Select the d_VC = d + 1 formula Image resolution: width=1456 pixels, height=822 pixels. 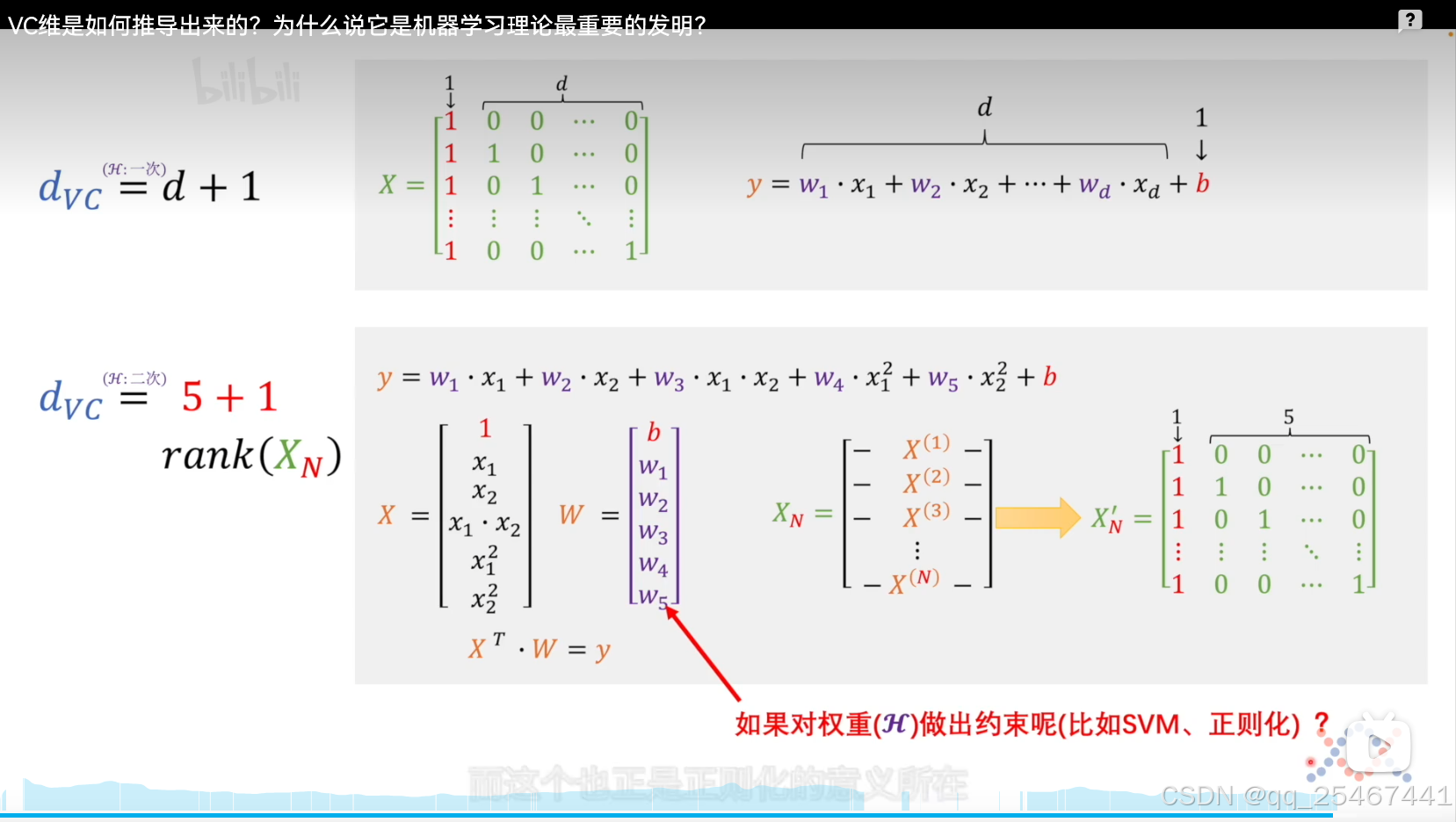click(148, 186)
